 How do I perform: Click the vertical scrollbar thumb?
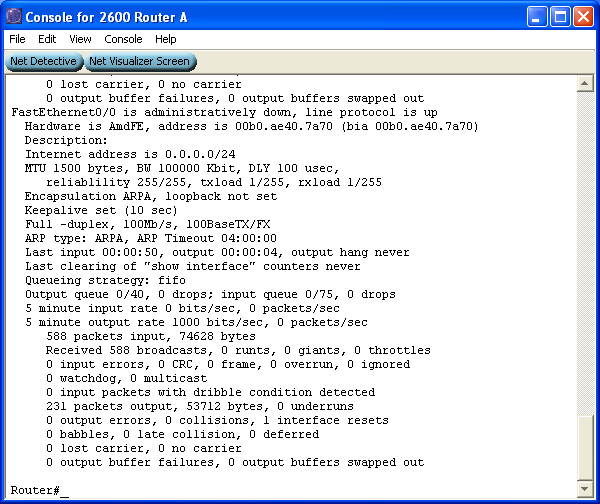[585, 448]
